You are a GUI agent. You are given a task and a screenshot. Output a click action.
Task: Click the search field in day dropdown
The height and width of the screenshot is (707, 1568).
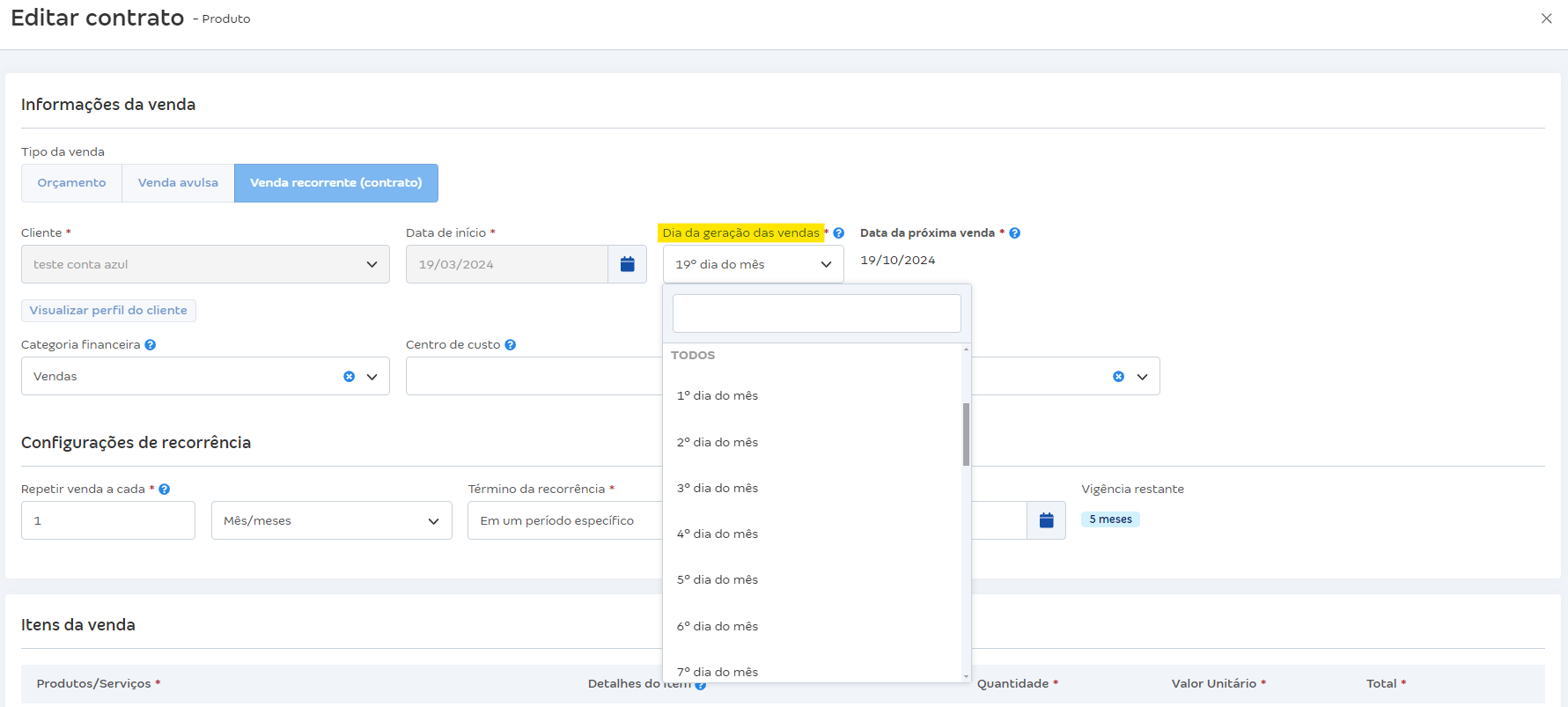coord(816,313)
